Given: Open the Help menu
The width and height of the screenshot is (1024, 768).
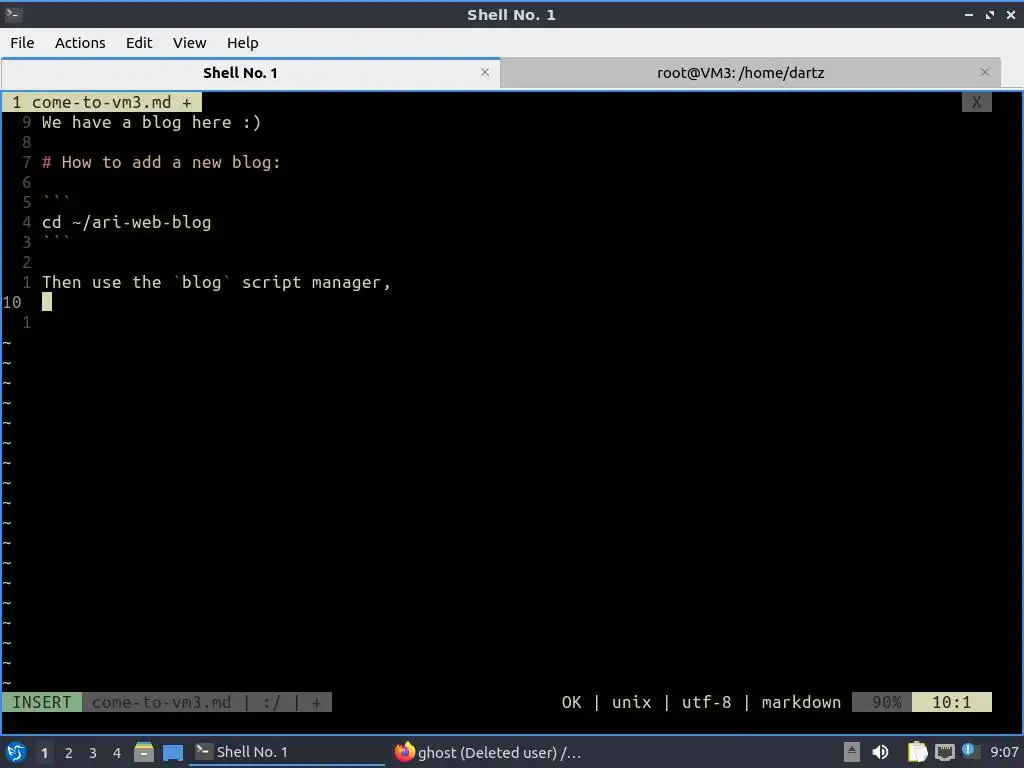Looking at the screenshot, I should 242,43.
